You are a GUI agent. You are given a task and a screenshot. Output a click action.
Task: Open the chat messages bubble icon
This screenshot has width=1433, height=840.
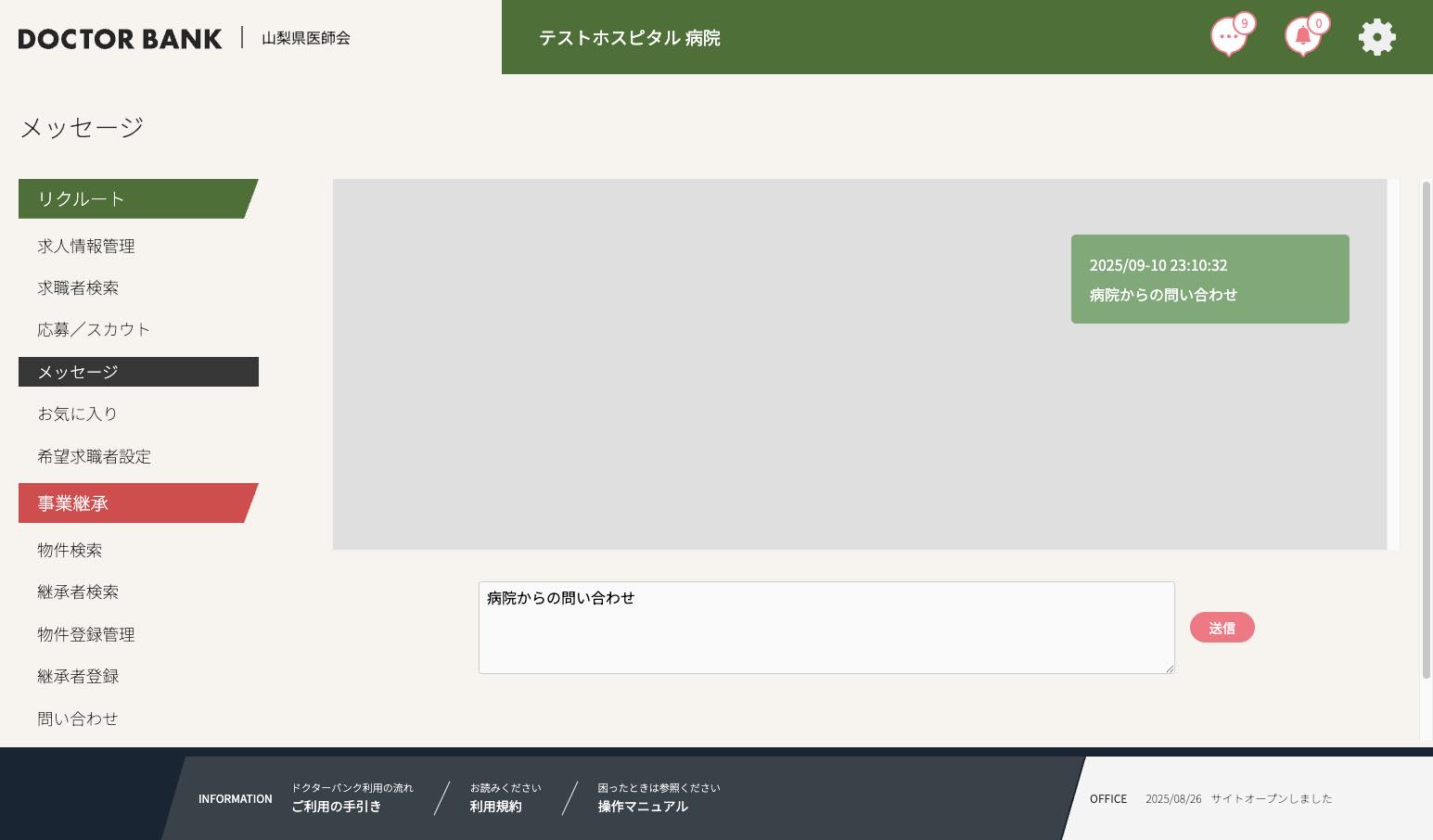tap(1229, 37)
